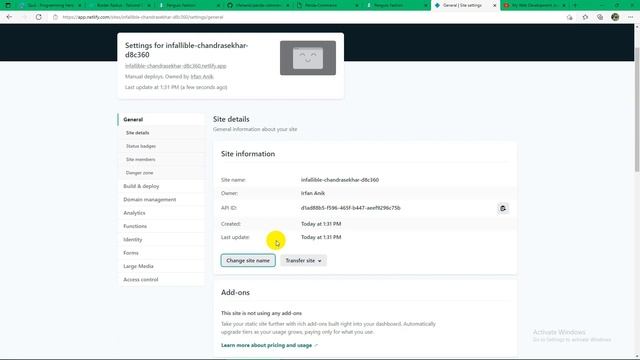Switch to the Quiz - Programming Hero tab
Viewport: 640px width, 360px height.
tap(51, 5)
